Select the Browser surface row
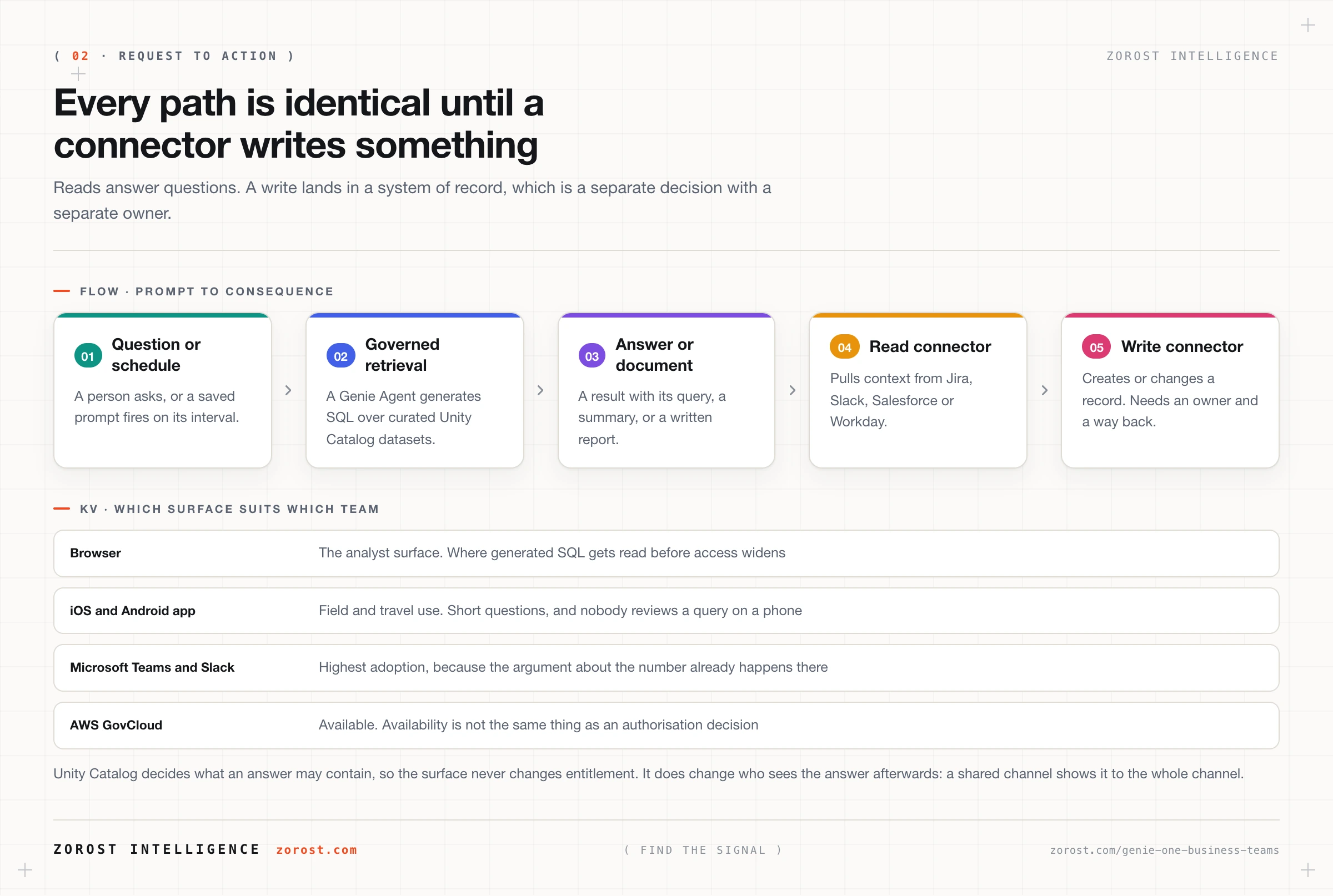Image resolution: width=1333 pixels, height=896 pixels. pyautogui.click(x=666, y=553)
